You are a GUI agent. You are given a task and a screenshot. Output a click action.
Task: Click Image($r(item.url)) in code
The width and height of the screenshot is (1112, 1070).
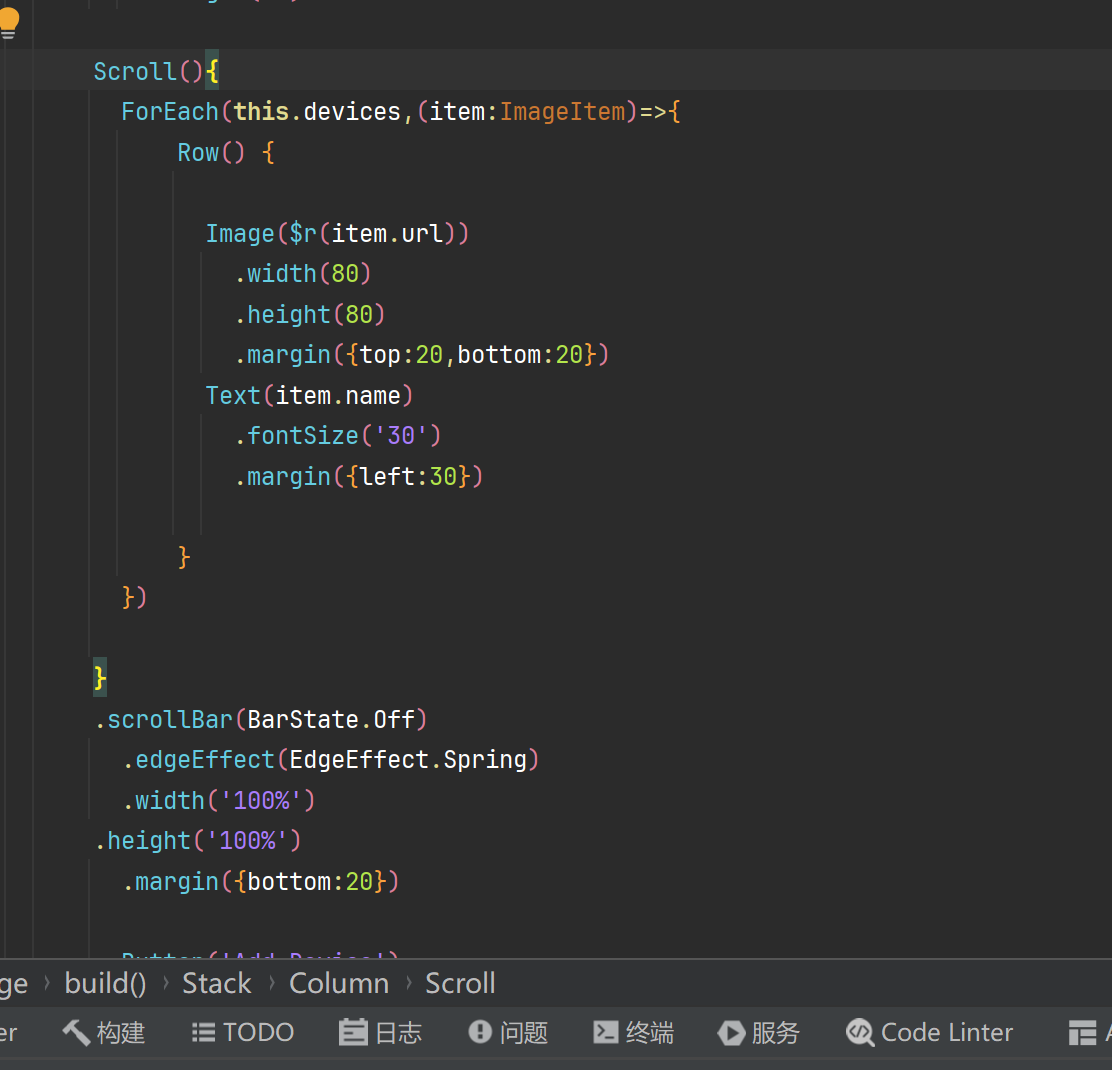point(337,233)
